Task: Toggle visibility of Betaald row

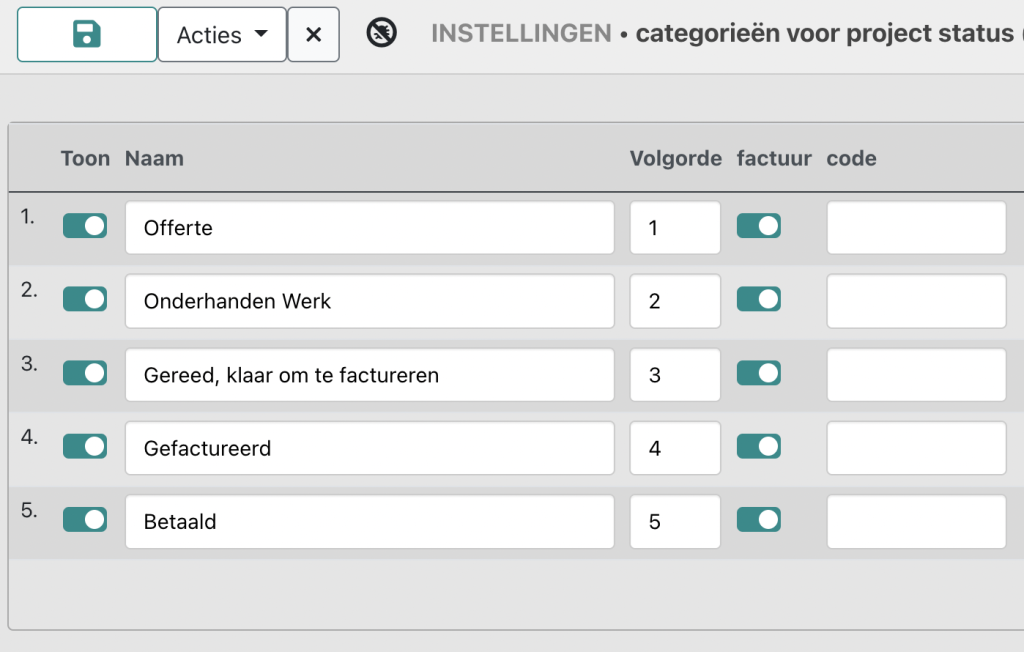Action: pos(84,520)
